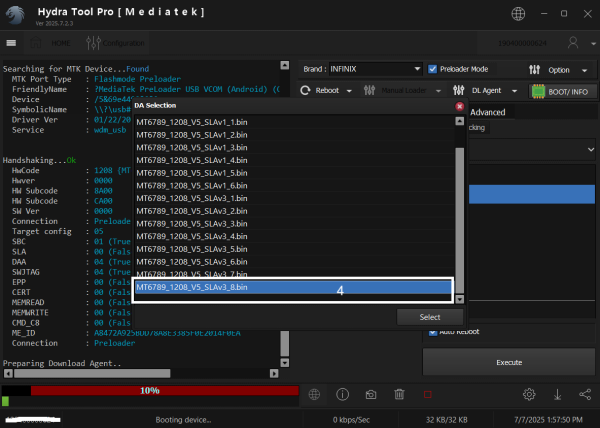Click log scroll left arrow
The width and height of the screenshot is (600, 428).
coord(8,373)
